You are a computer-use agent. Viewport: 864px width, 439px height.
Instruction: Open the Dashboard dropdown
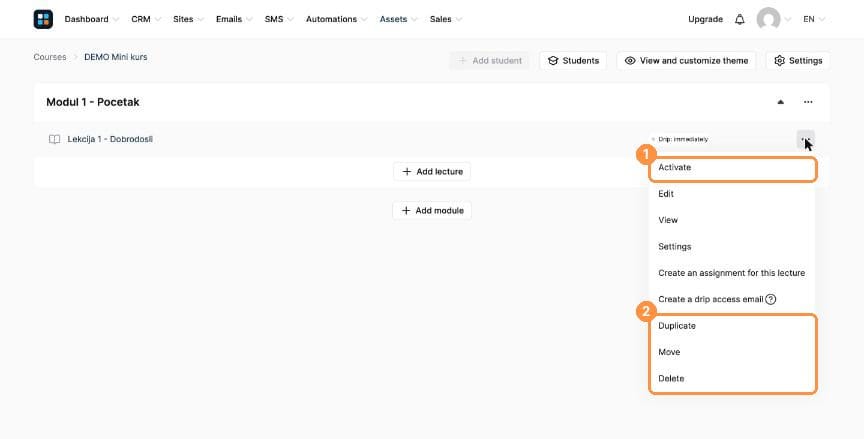[x=91, y=19]
